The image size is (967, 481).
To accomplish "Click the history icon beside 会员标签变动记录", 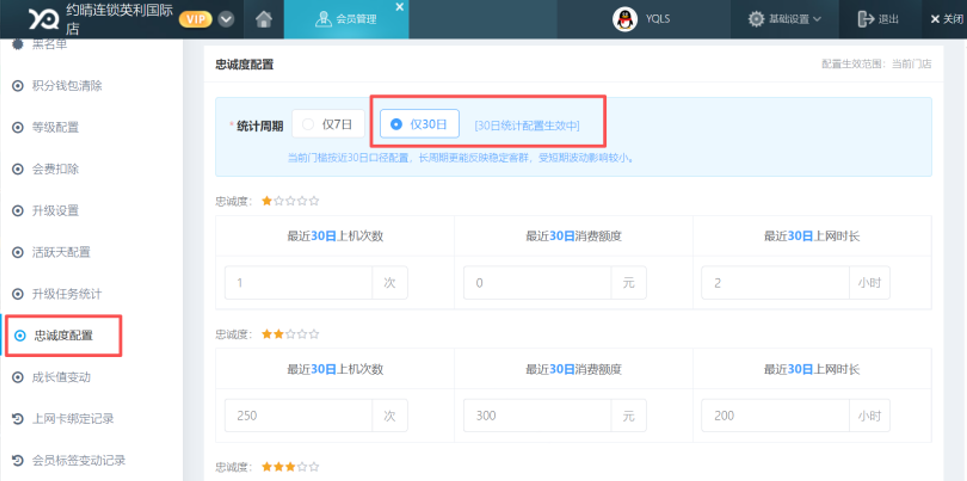I will pos(17,460).
